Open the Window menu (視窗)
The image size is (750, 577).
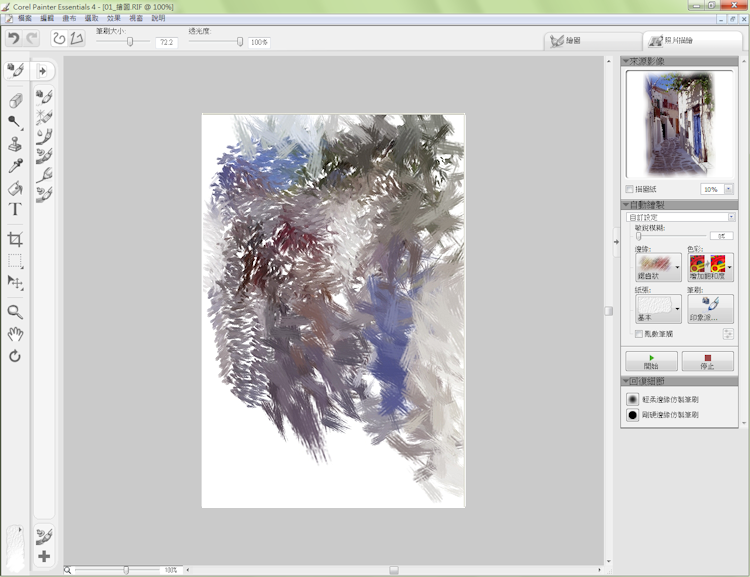click(x=136, y=18)
